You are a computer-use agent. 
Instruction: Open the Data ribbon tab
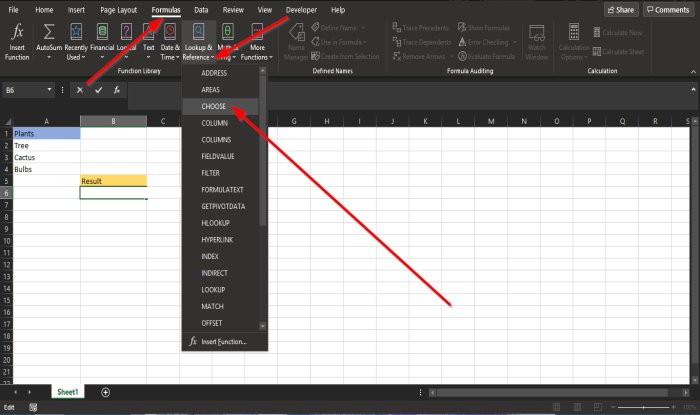(201, 10)
